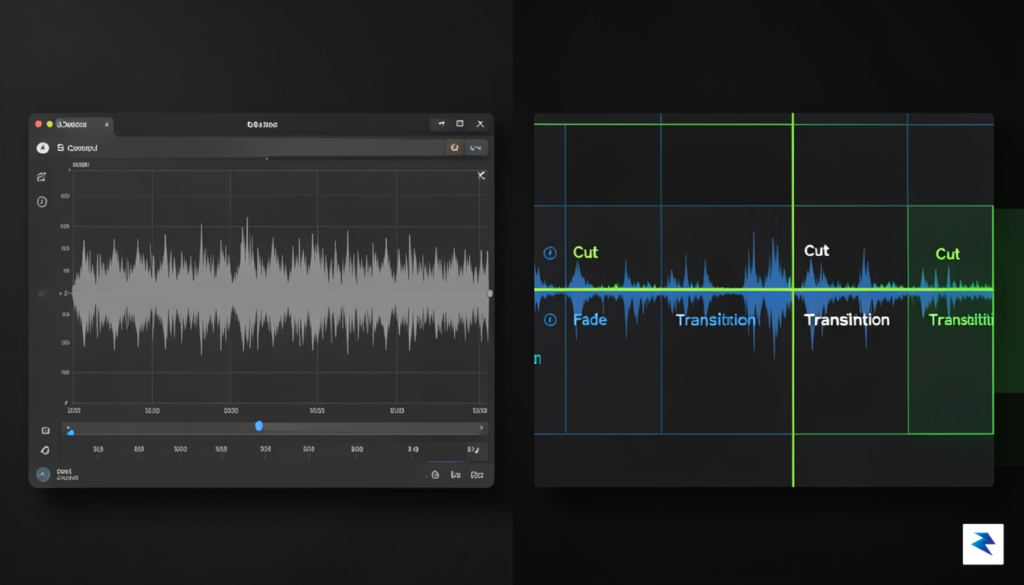This screenshot has width=1024, height=585.
Task: Click the rightmost icon in the footer
Action: coord(477,475)
